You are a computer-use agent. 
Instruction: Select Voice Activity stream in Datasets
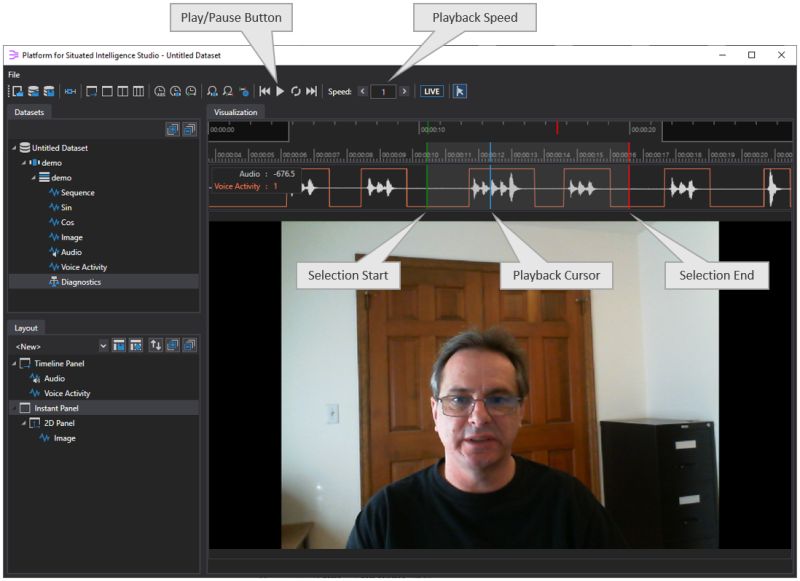click(x=84, y=267)
